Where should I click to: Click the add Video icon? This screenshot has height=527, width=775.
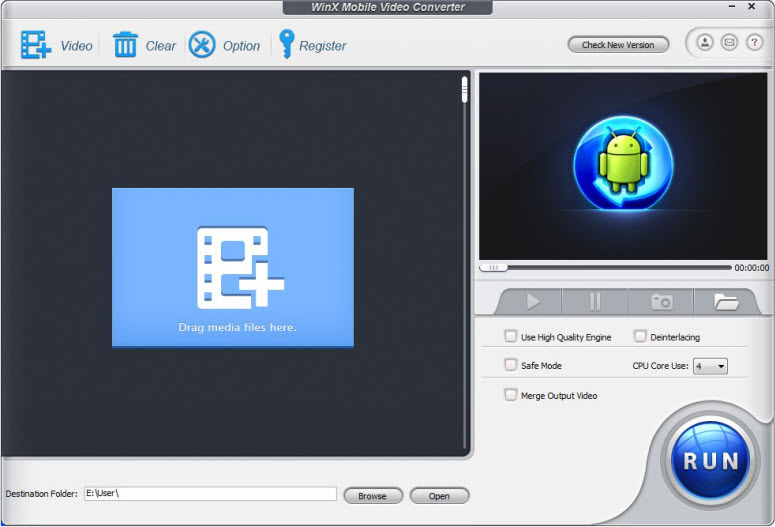tap(36, 45)
